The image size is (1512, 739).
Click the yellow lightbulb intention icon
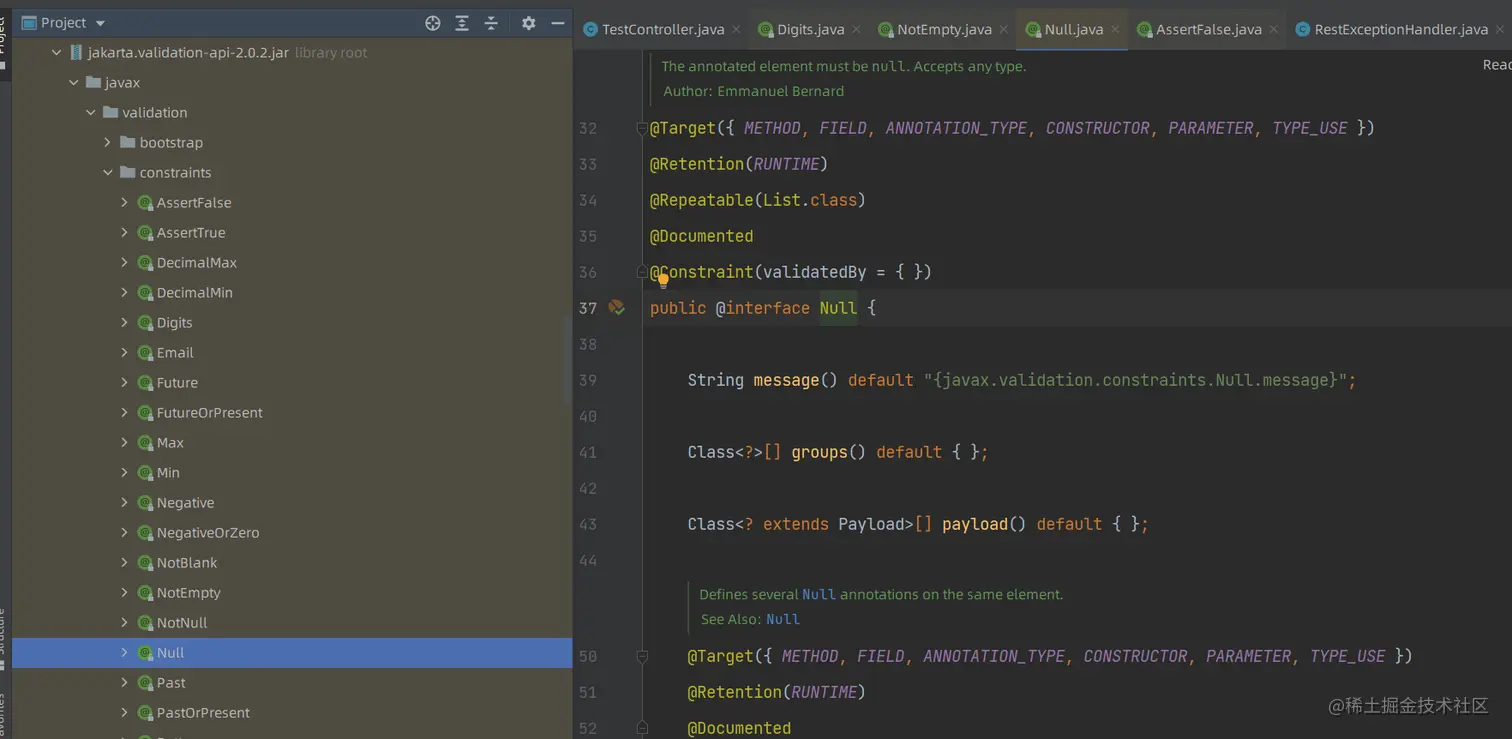click(663, 280)
